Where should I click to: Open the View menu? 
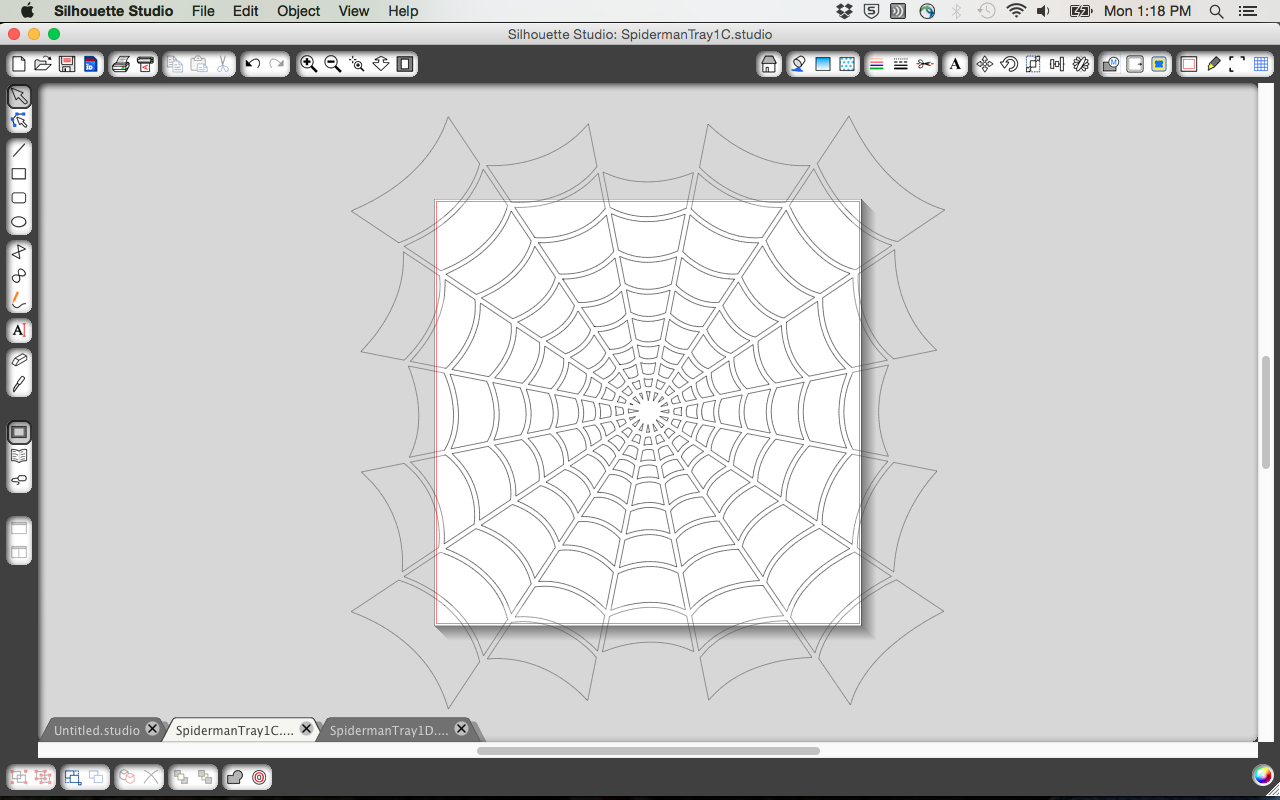[354, 11]
